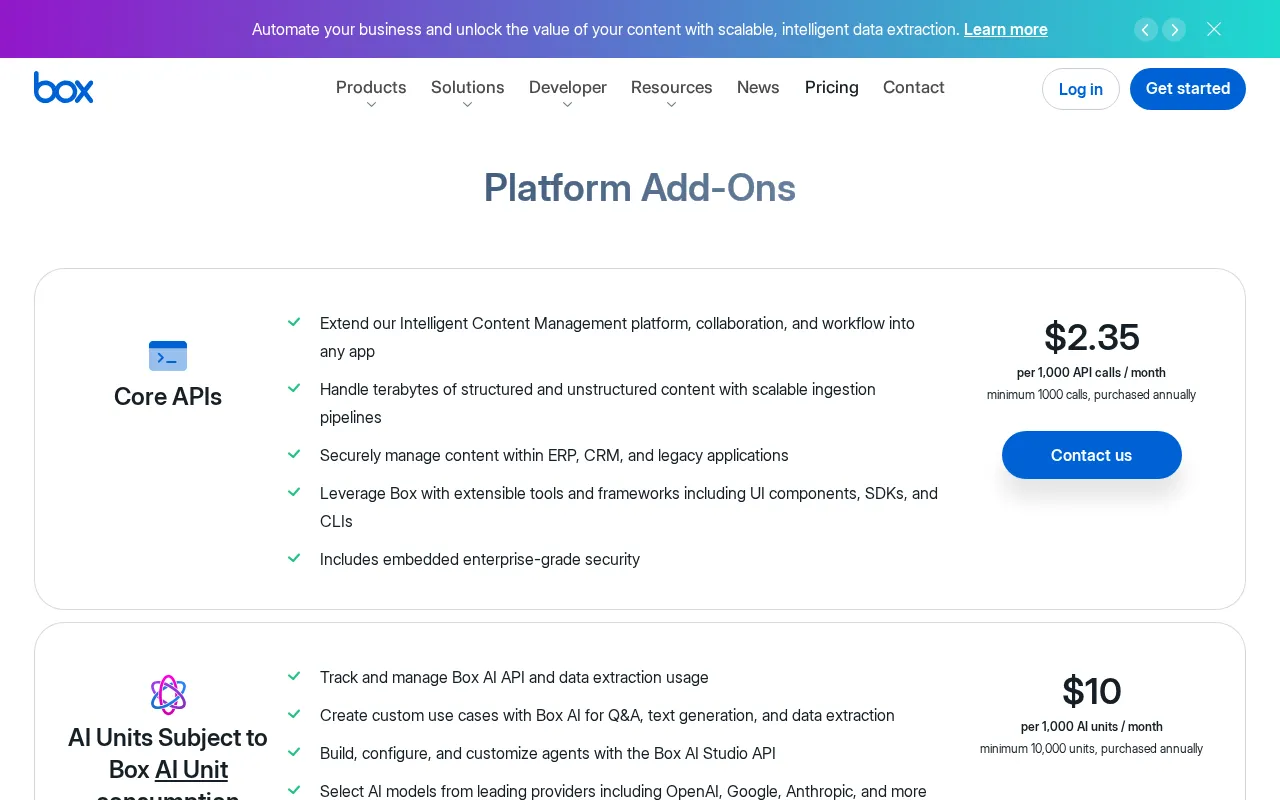
Task: Follow the Learn more banner link
Action: point(1006,29)
